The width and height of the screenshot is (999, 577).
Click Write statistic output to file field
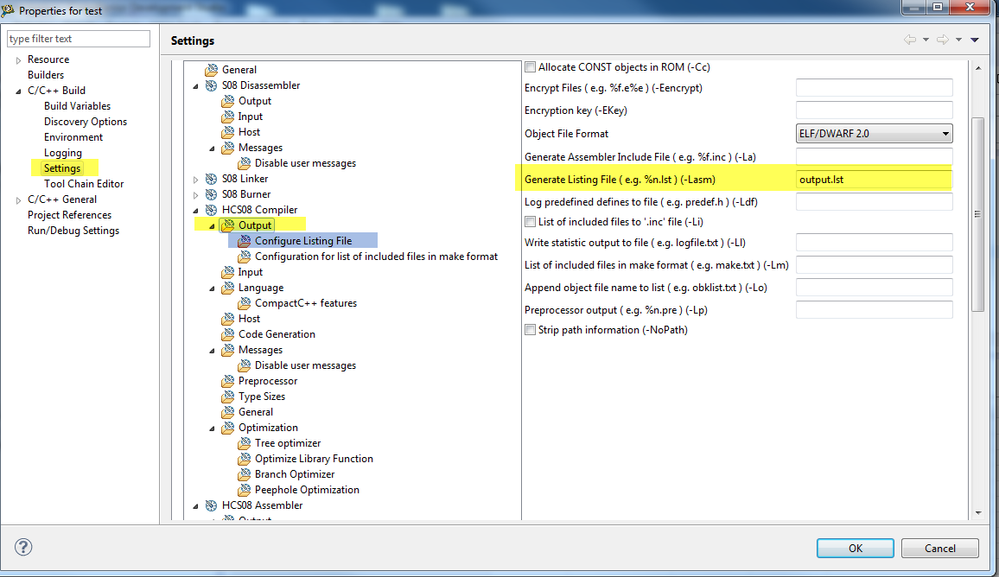pos(874,243)
